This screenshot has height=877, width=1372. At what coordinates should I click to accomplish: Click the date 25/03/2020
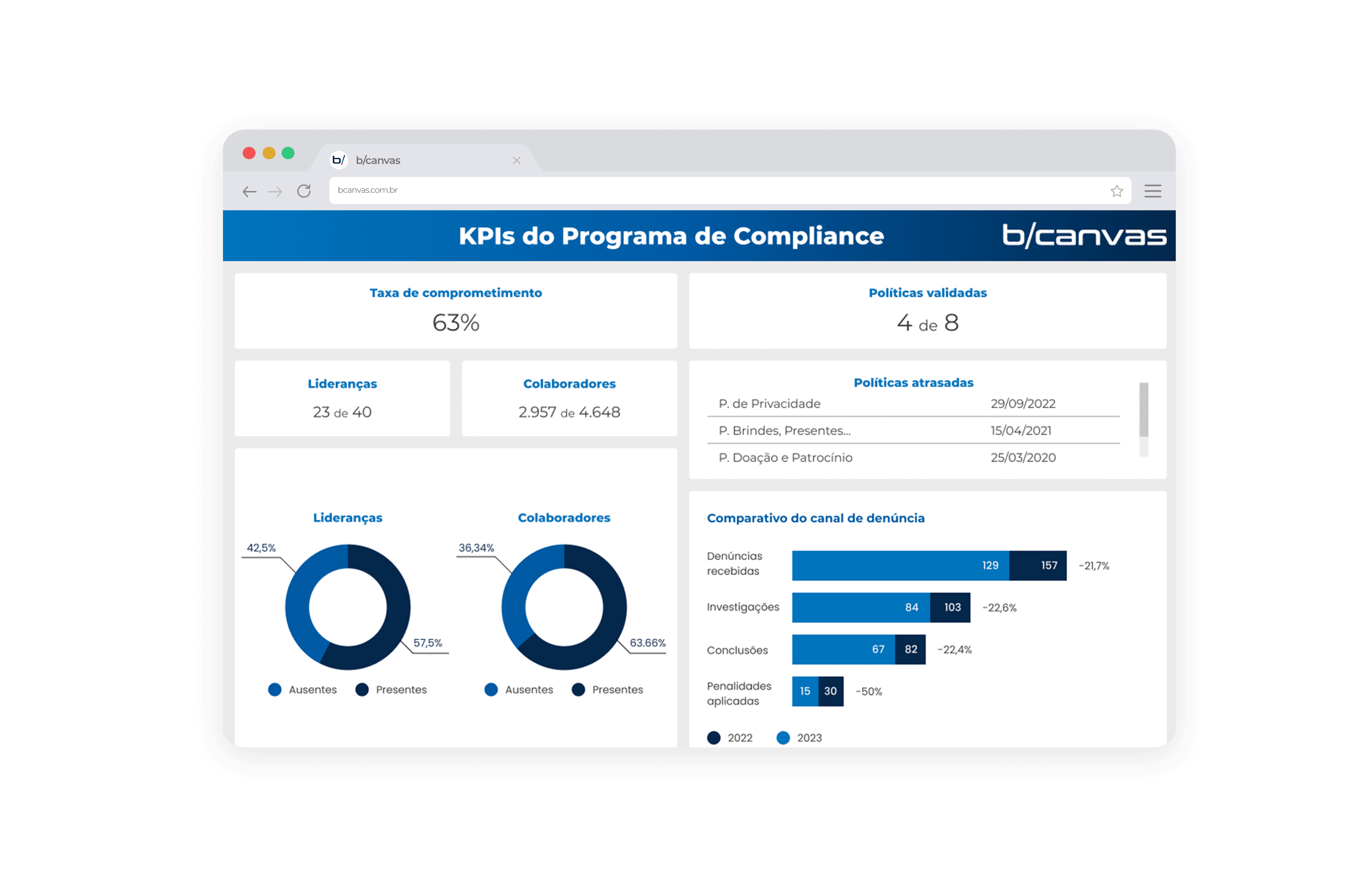1023,457
